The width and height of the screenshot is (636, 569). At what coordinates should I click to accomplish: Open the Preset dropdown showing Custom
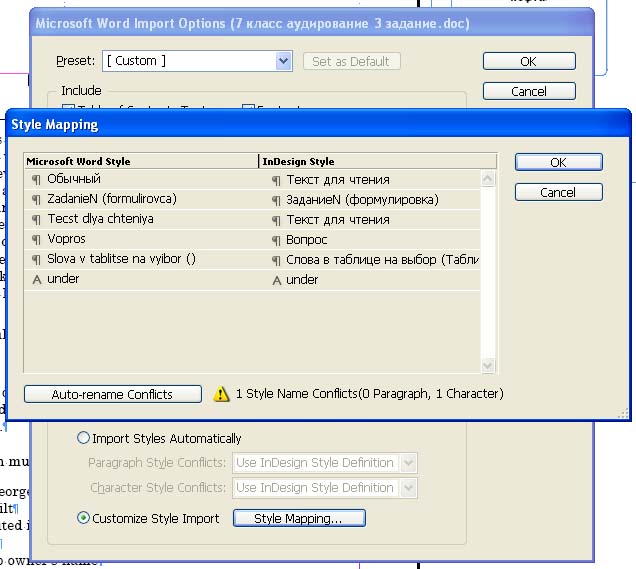tap(197, 61)
